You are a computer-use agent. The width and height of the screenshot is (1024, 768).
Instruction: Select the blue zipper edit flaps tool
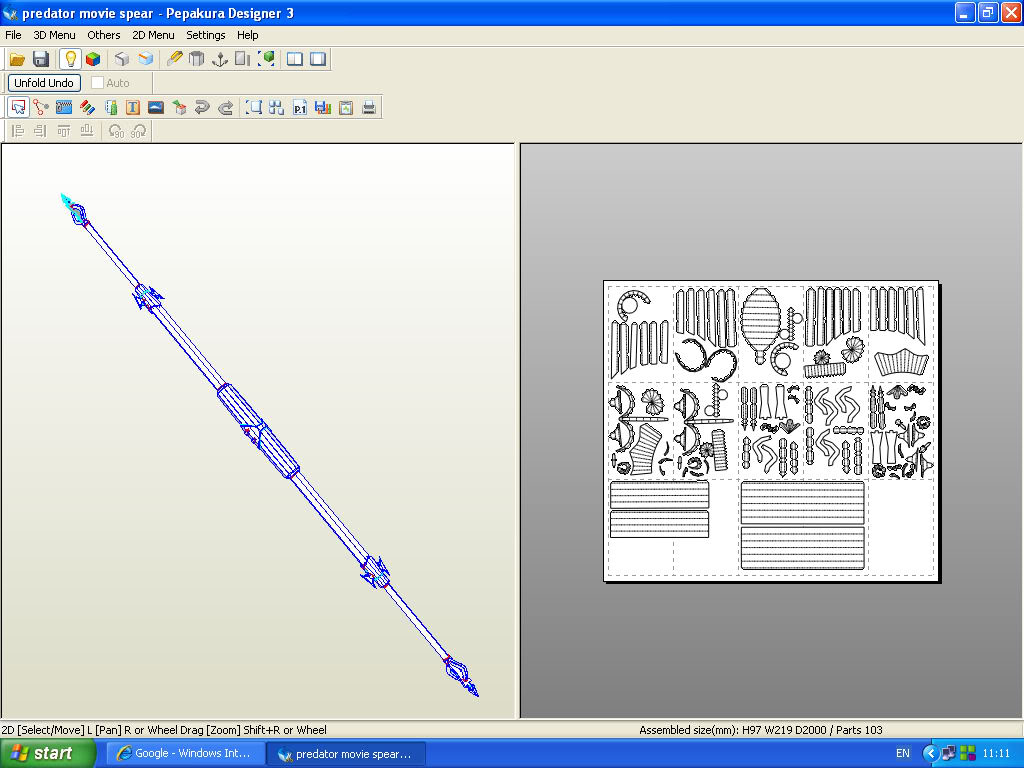[64, 108]
